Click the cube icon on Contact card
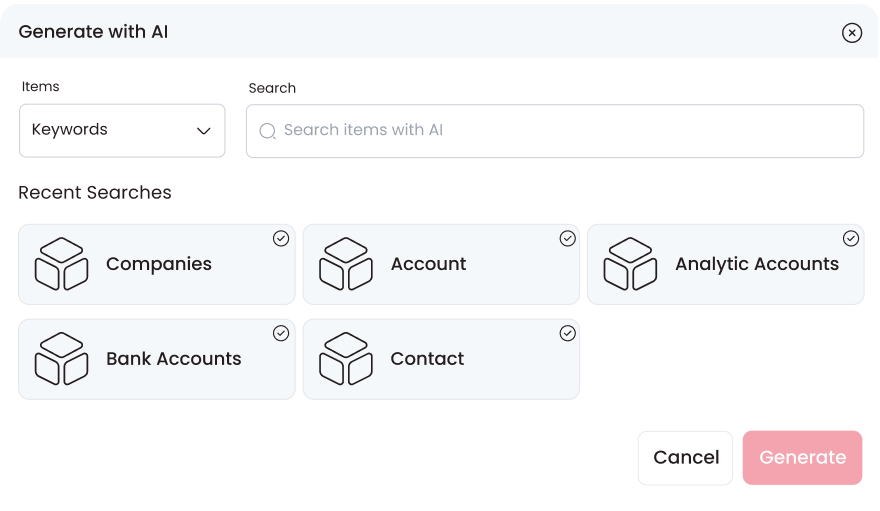 (x=346, y=359)
